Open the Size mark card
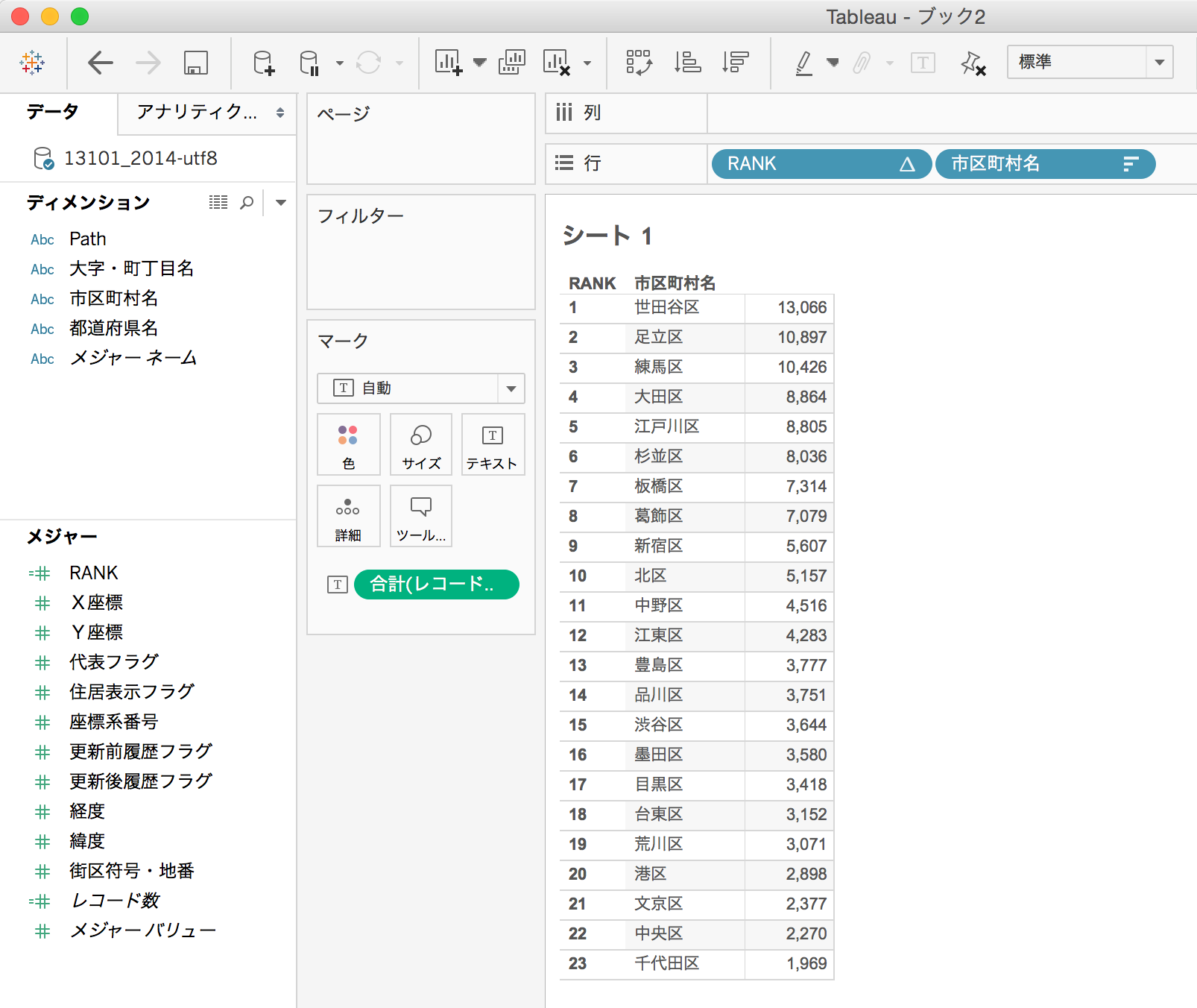The height and width of the screenshot is (1008, 1197). click(421, 444)
